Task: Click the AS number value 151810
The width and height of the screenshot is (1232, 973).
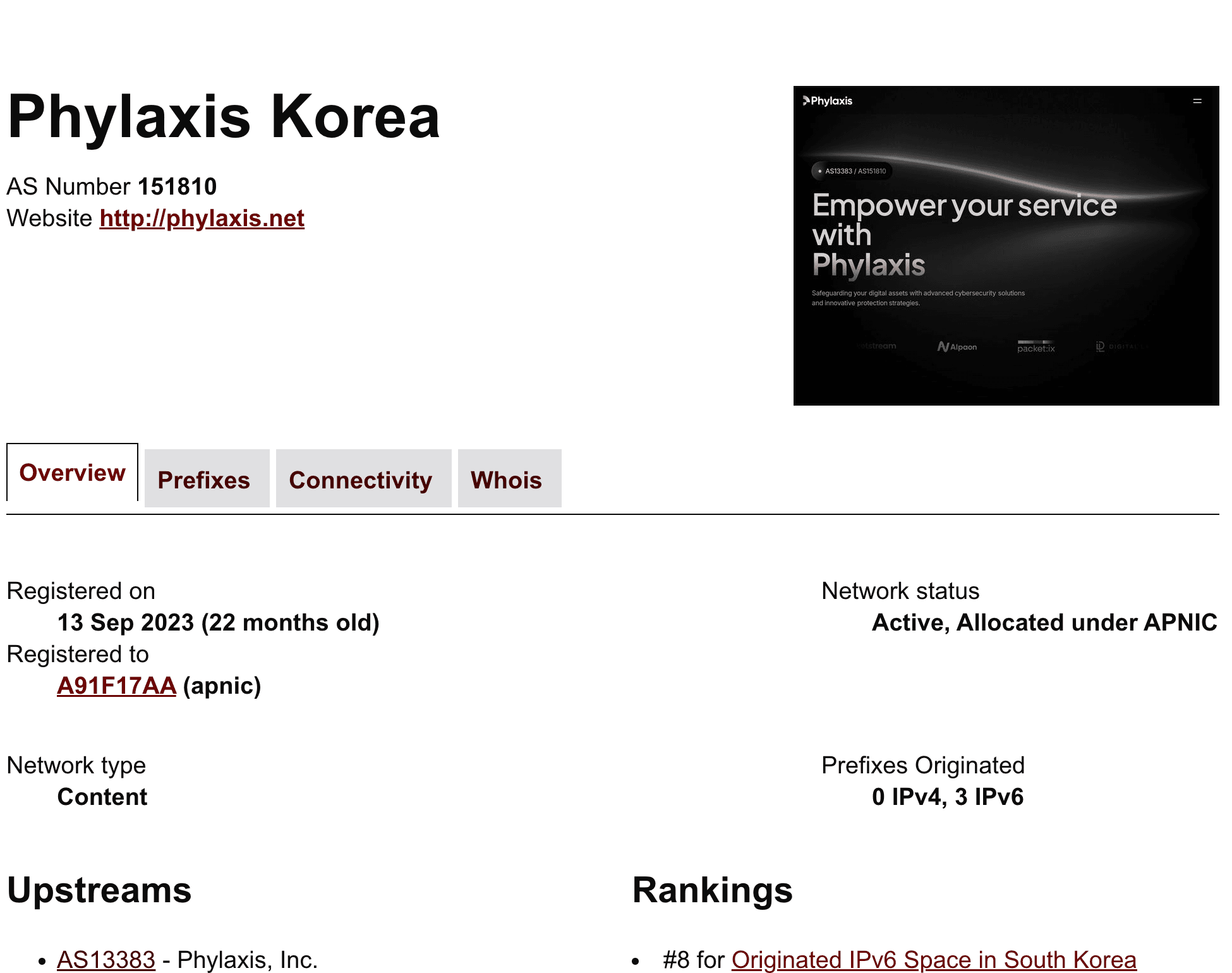Action: [177, 187]
